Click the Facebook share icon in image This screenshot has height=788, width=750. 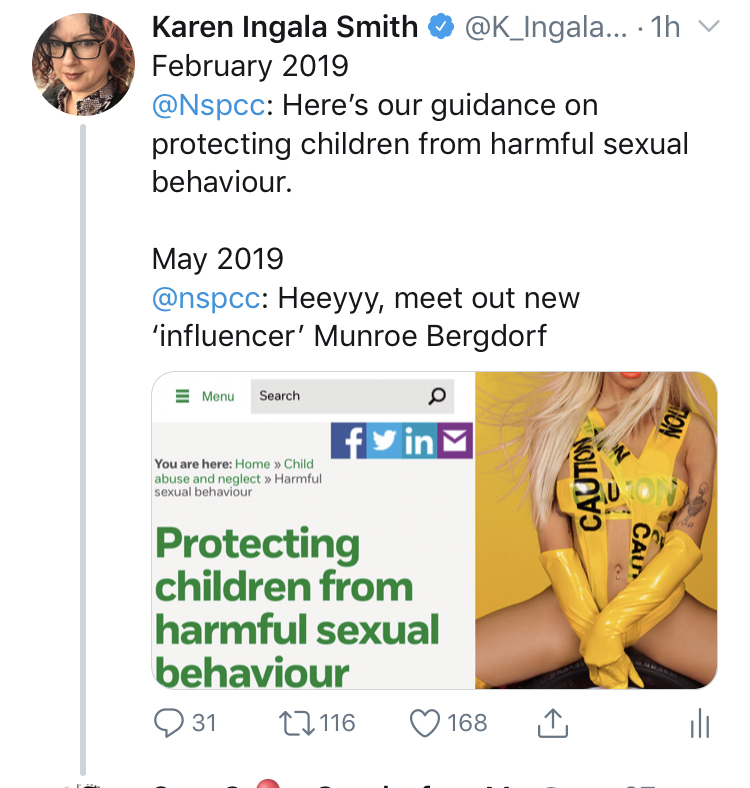point(349,440)
